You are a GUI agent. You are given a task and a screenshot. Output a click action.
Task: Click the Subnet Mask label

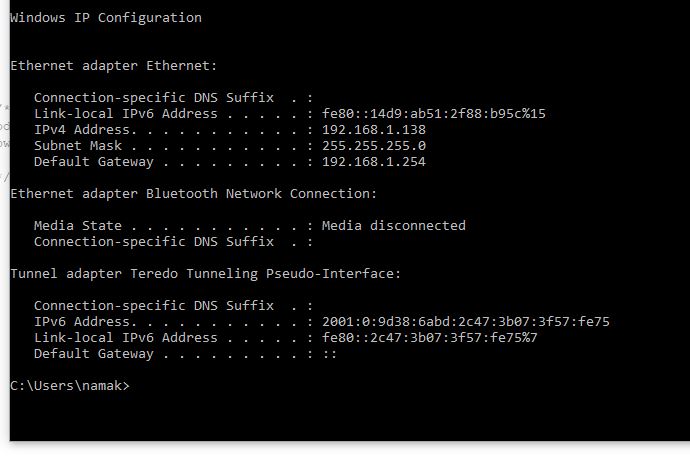[78, 146]
